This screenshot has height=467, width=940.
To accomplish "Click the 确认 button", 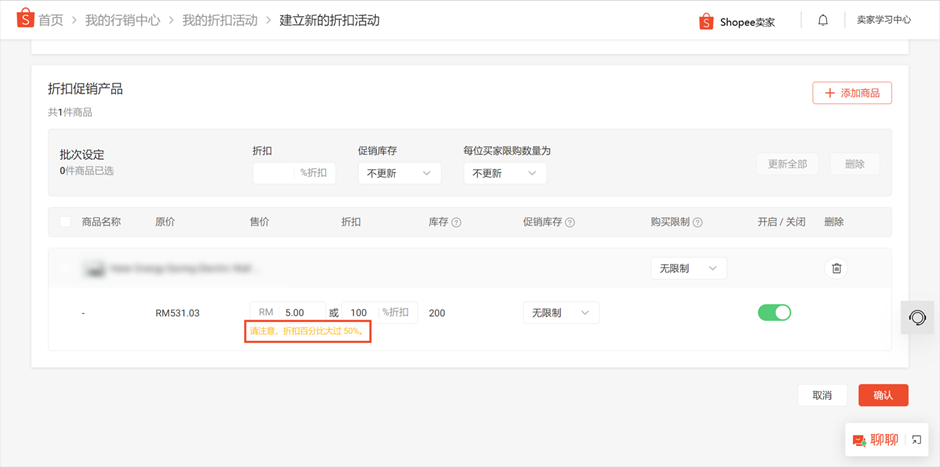I will 883,395.
